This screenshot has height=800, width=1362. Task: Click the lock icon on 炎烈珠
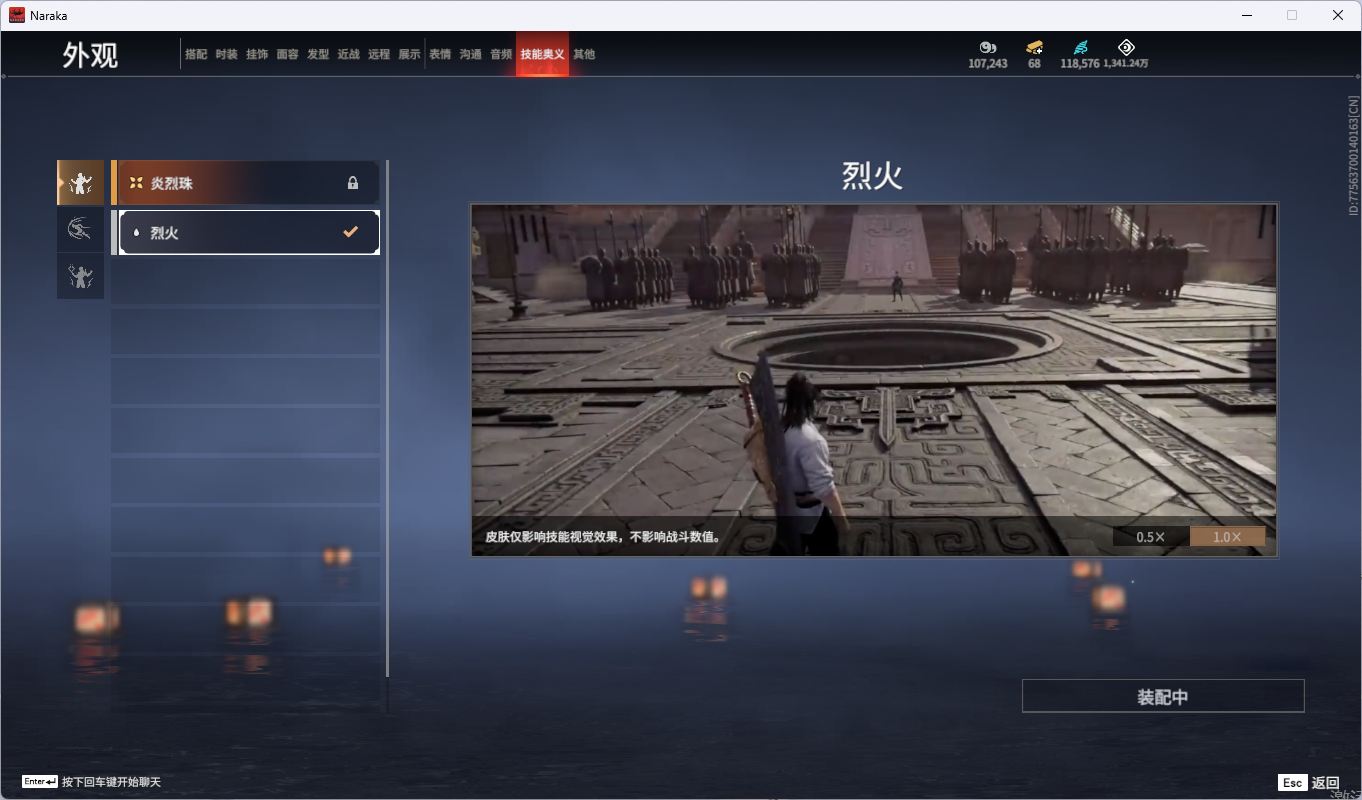(x=352, y=183)
